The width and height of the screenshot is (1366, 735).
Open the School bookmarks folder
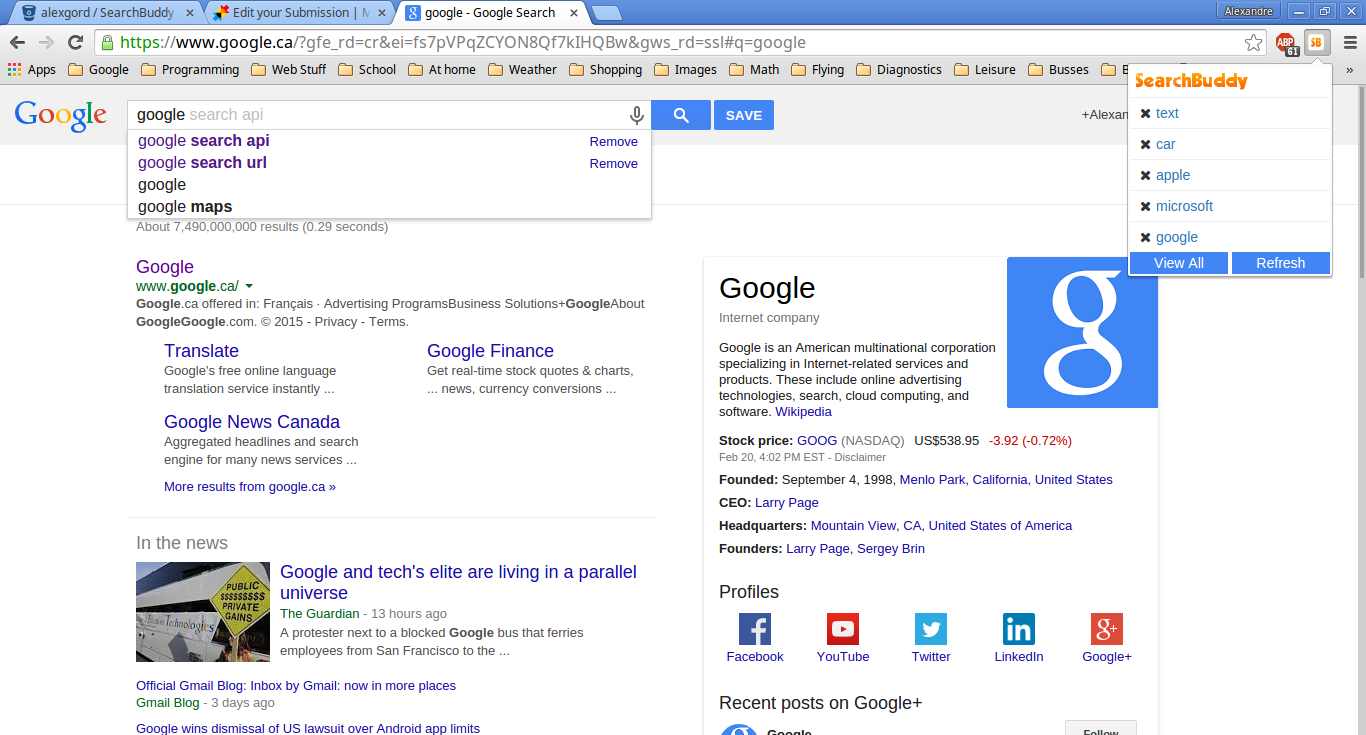tap(367, 69)
